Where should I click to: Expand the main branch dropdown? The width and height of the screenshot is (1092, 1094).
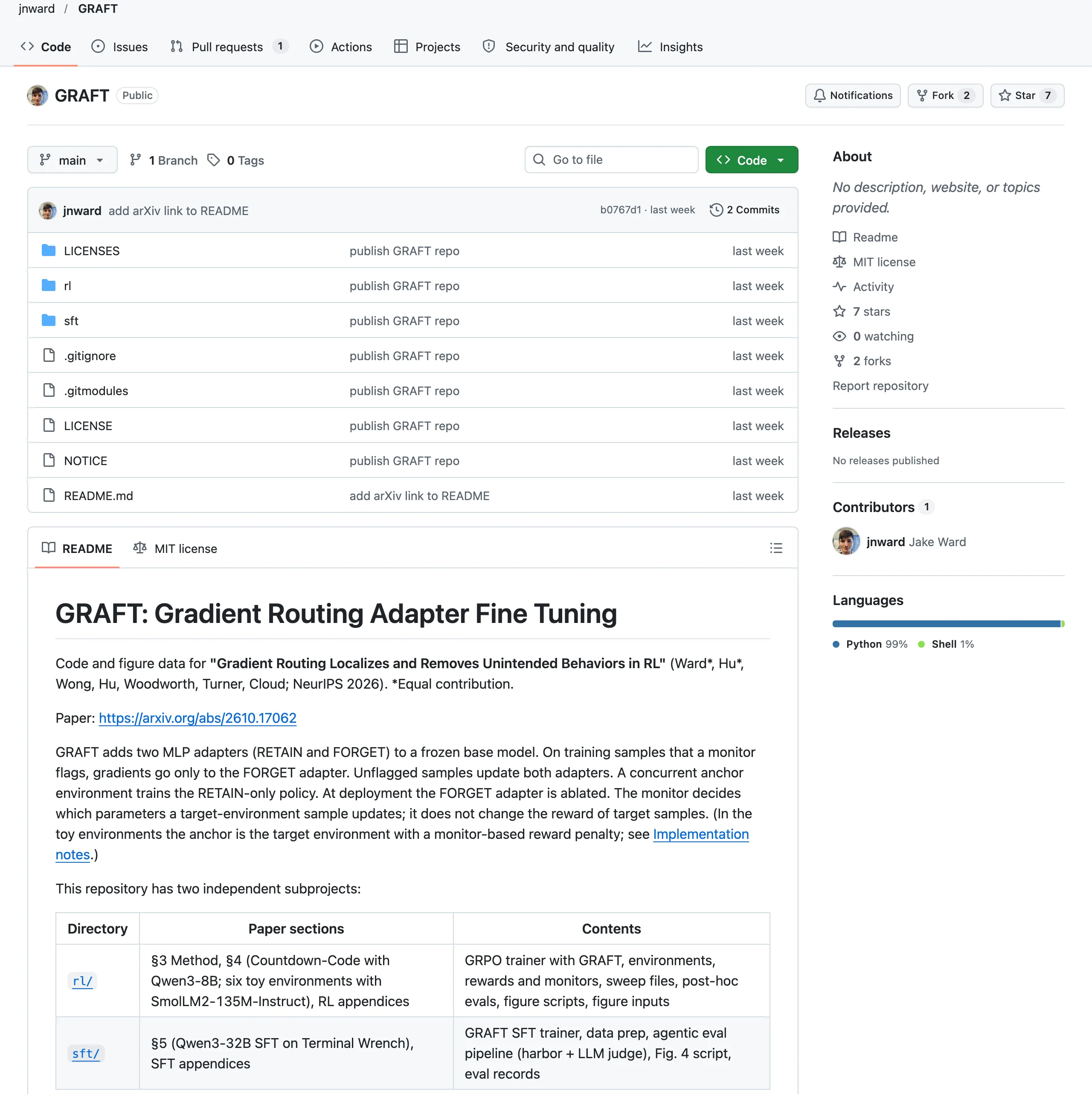(x=73, y=160)
